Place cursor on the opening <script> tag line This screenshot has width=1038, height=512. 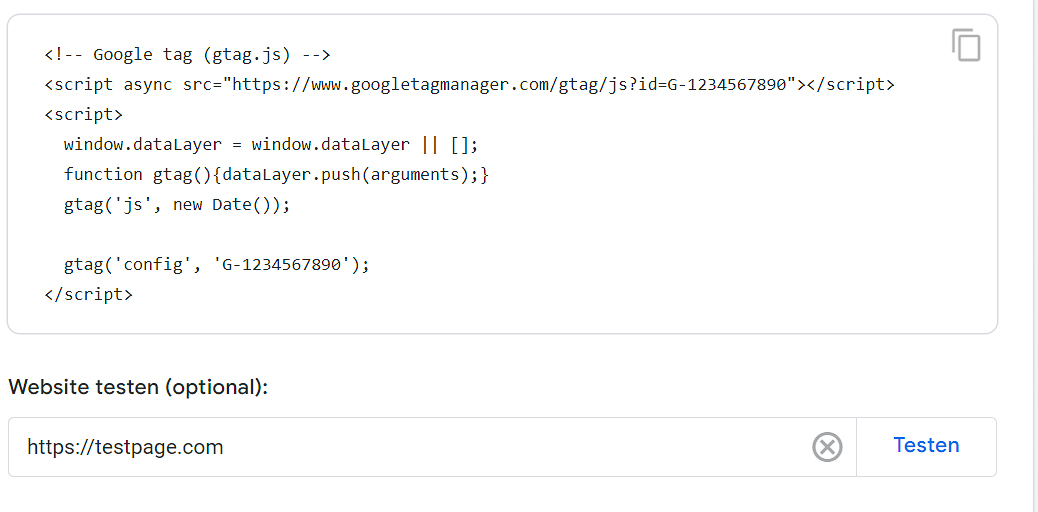tap(83, 115)
